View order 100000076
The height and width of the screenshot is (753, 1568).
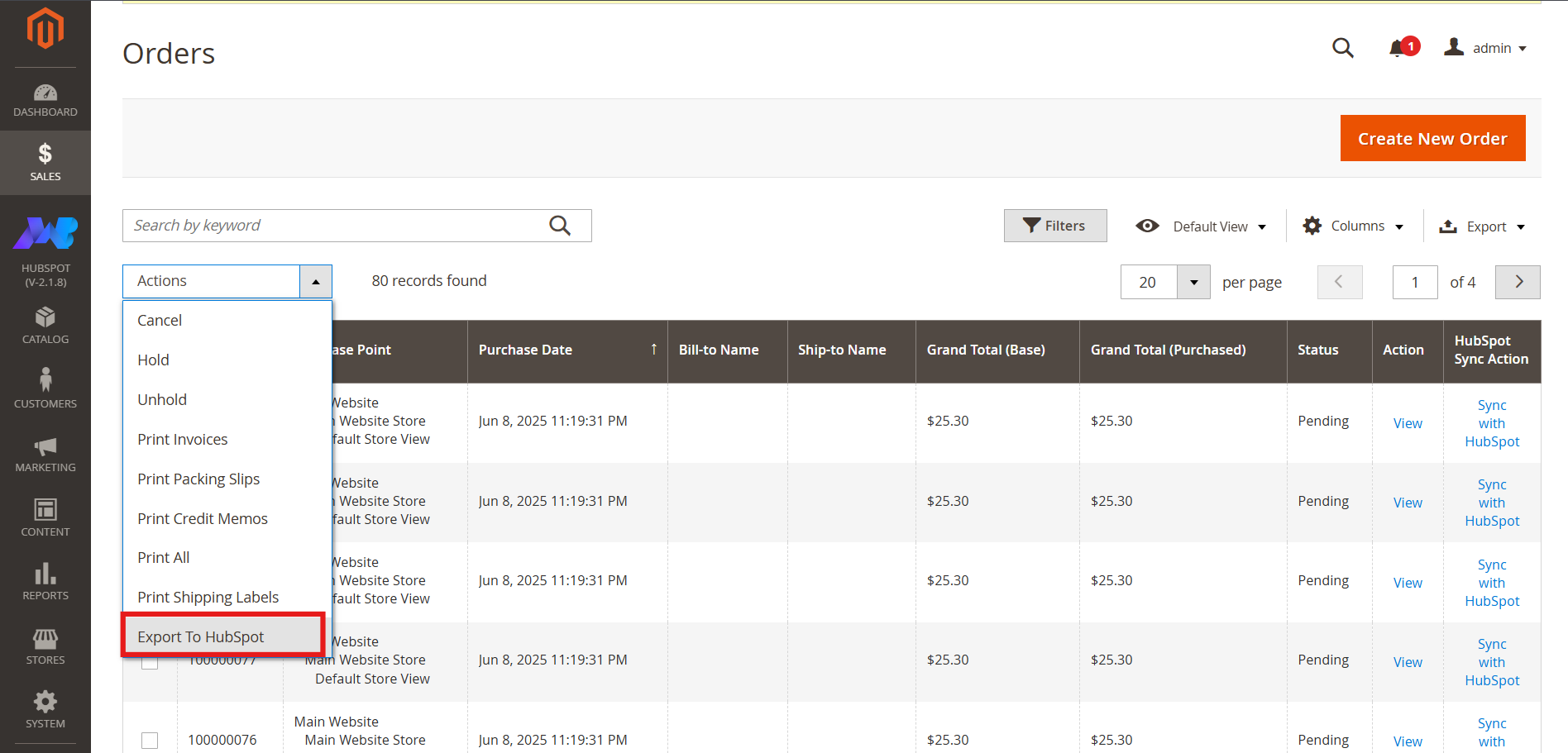[1408, 741]
